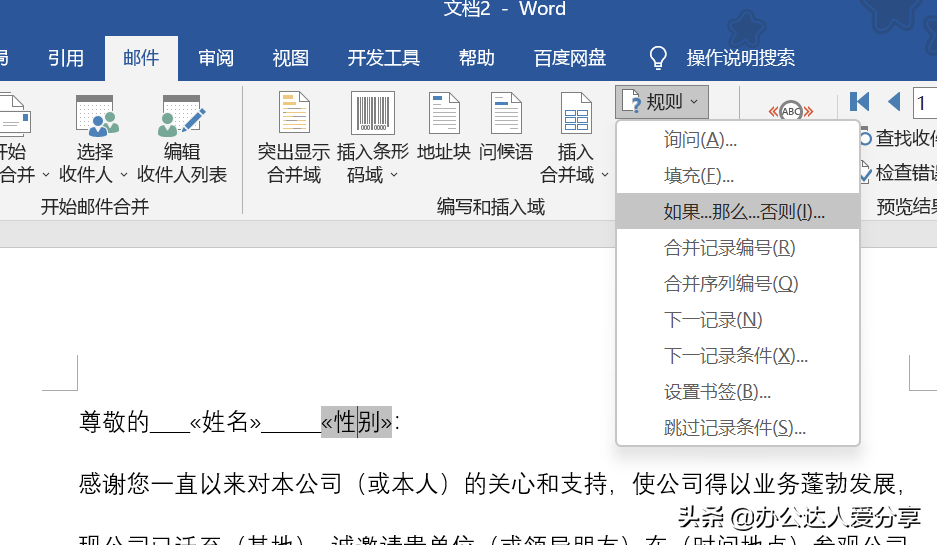
Task: Open the 帮助 tab
Action: [x=477, y=58]
